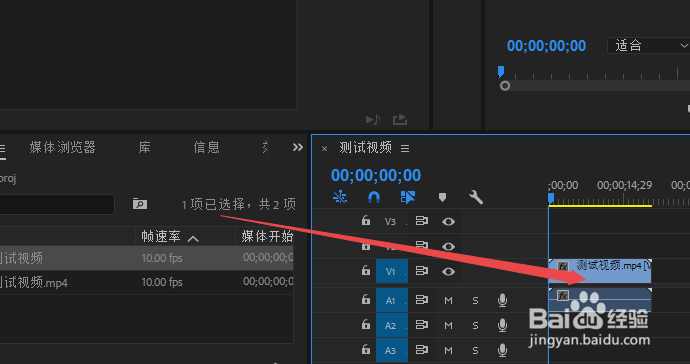Screen dimensions: 690x364
Task: Add a marker to the timeline
Action: point(442,197)
